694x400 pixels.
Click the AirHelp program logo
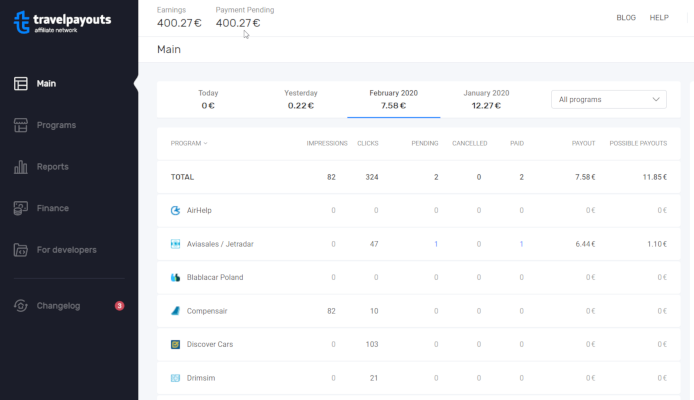pos(175,211)
